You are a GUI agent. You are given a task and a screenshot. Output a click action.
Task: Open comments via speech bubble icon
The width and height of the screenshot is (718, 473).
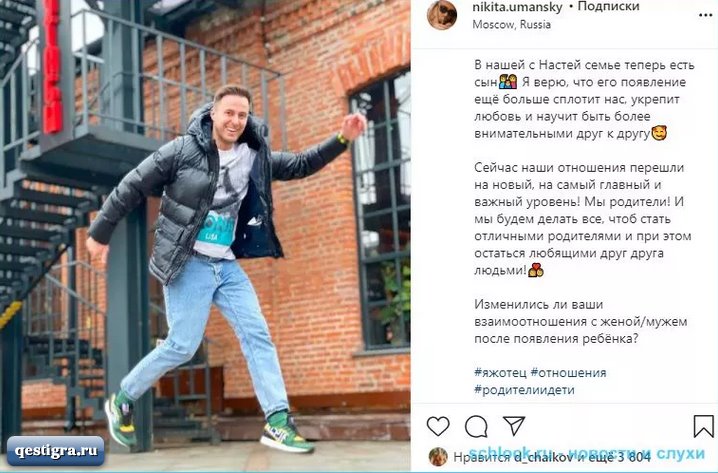tap(476, 427)
